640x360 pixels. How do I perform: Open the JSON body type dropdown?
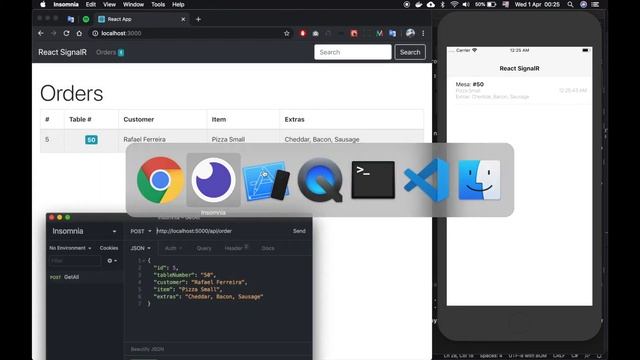(140, 248)
